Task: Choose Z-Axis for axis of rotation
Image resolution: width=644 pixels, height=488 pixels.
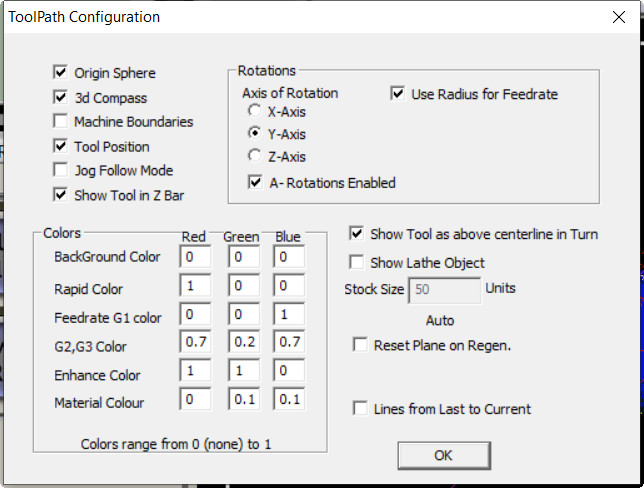Action: (x=255, y=156)
